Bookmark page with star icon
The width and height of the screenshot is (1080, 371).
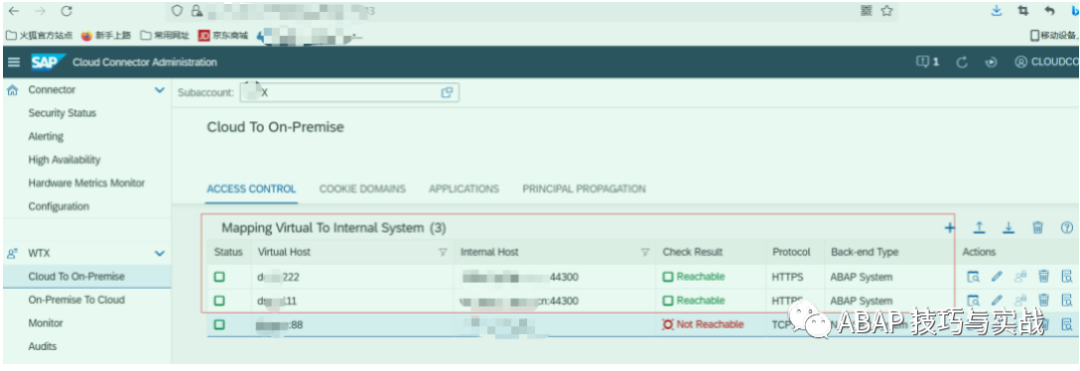886,11
